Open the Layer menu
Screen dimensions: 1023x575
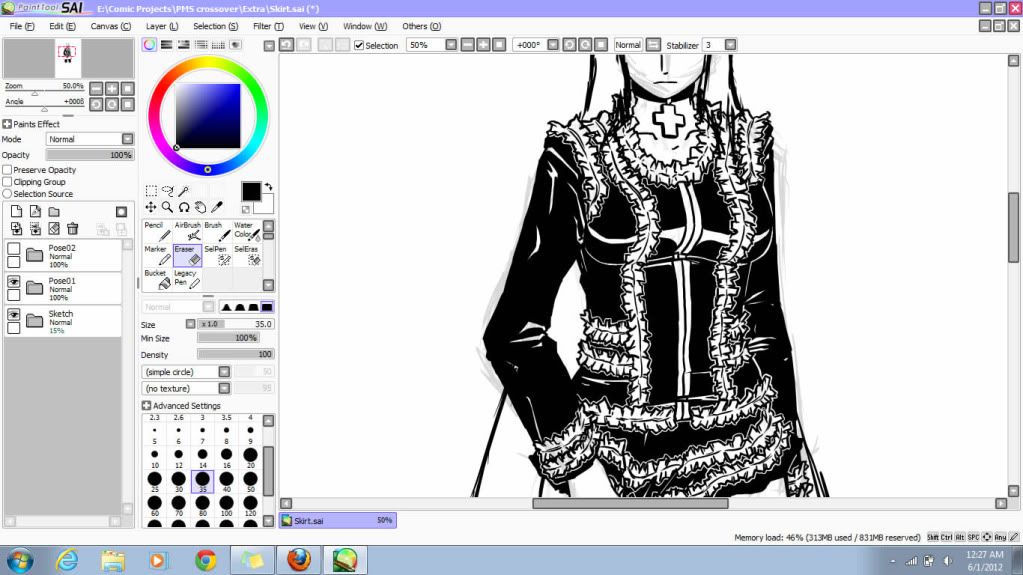coord(162,26)
